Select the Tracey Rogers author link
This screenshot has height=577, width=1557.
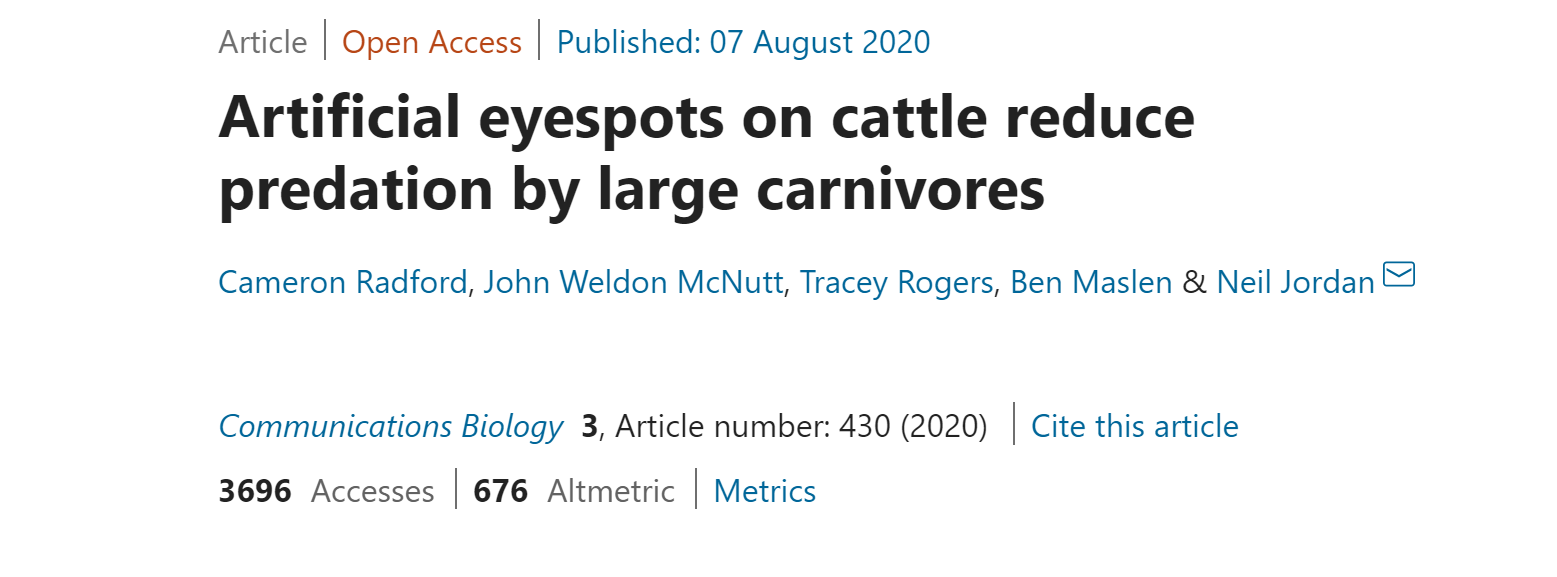coord(897,283)
